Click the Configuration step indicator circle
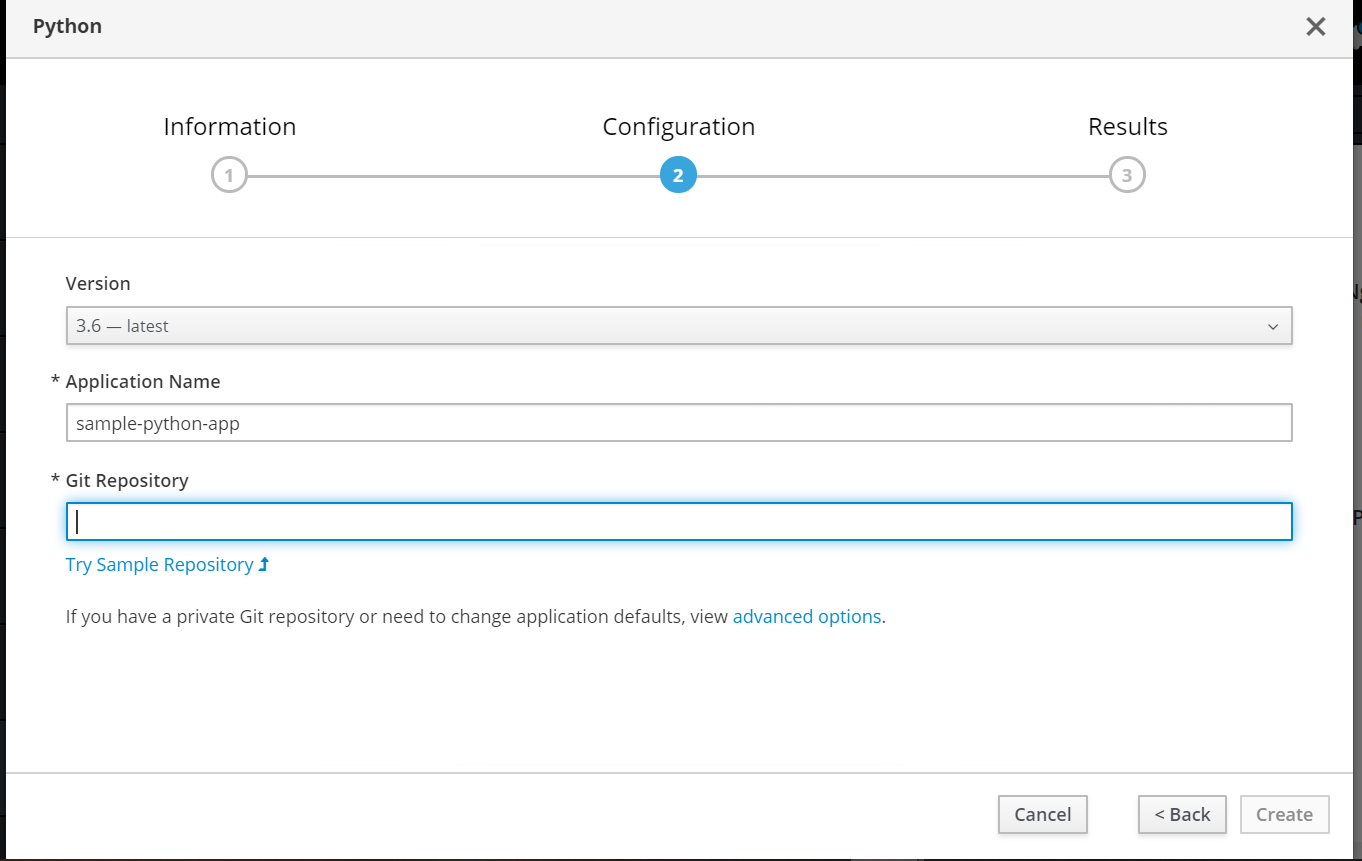Screen dimensions: 1362x861 678,174
